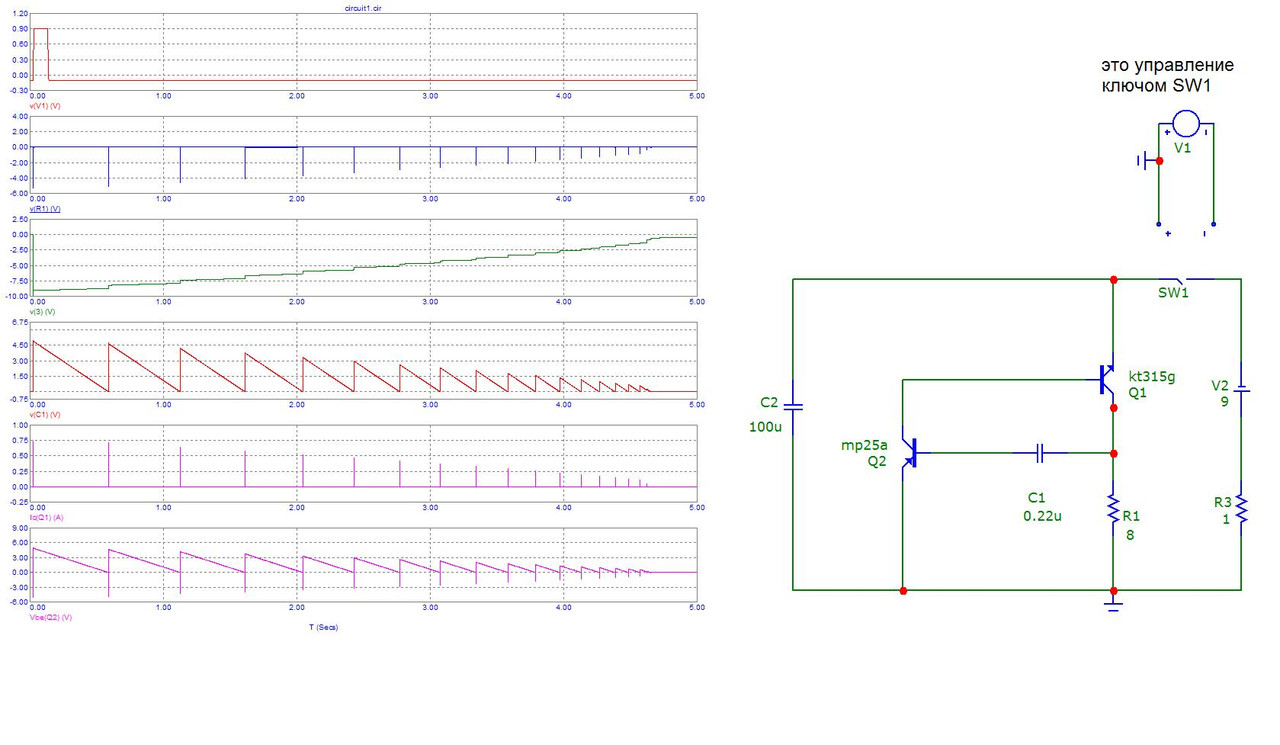The width and height of the screenshot is (1280, 745).
Task: Click the 'C1' label above 0.22u
Action: (x=1035, y=497)
